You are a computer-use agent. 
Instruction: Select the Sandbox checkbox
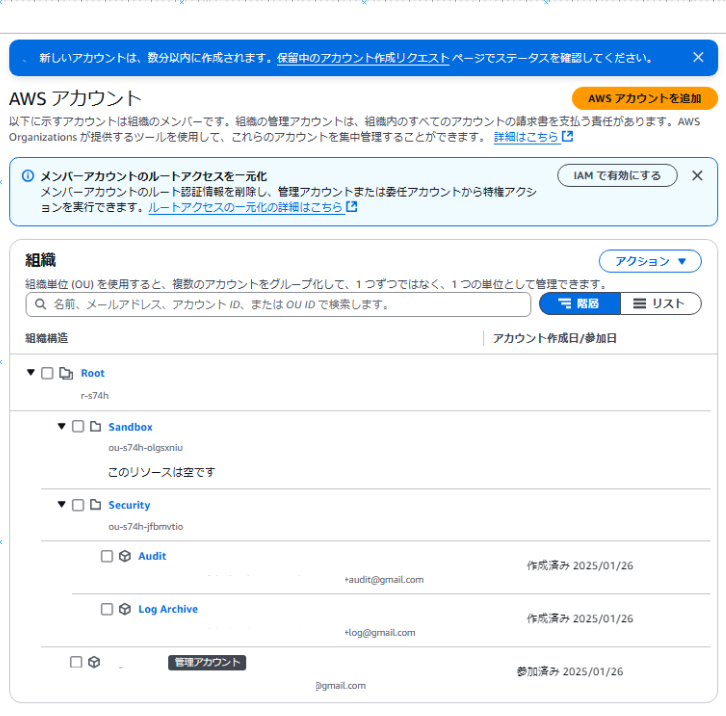(78, 427)
